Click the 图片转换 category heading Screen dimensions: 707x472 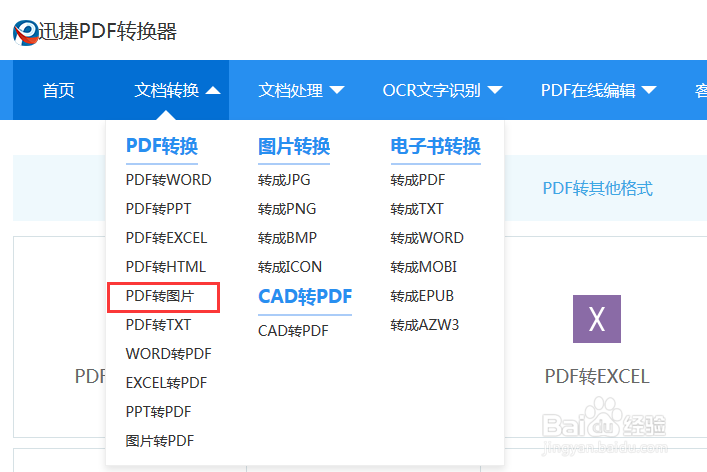pyautogui.click(x=294, y=146)
